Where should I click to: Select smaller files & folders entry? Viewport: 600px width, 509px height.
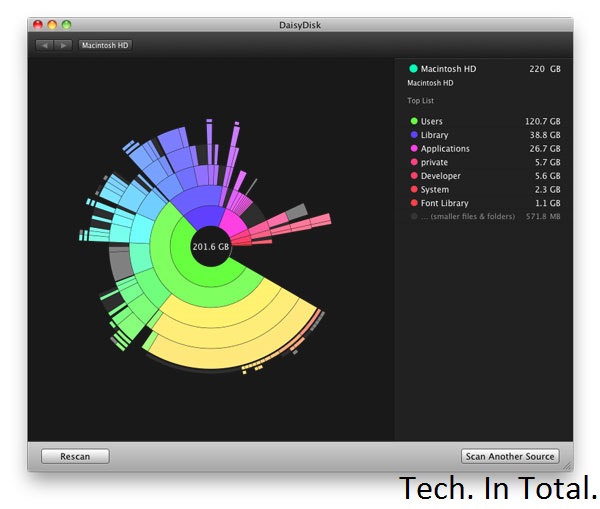[485, 217]
